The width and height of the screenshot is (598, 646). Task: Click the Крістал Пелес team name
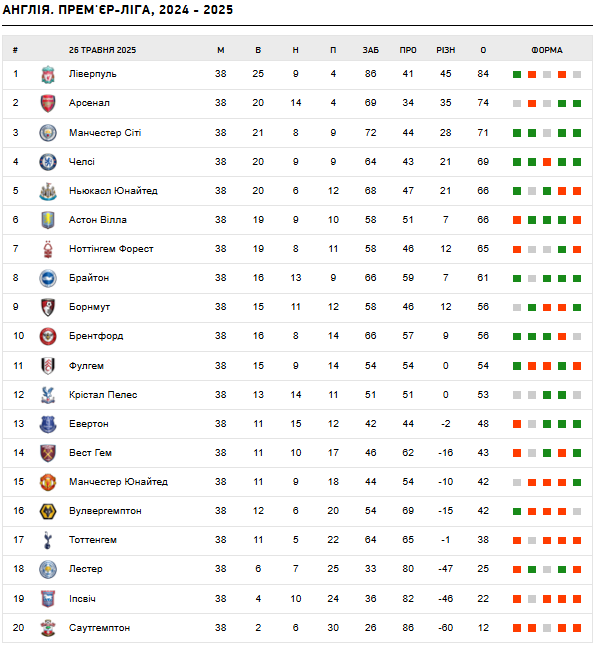[x=103, y=395]
